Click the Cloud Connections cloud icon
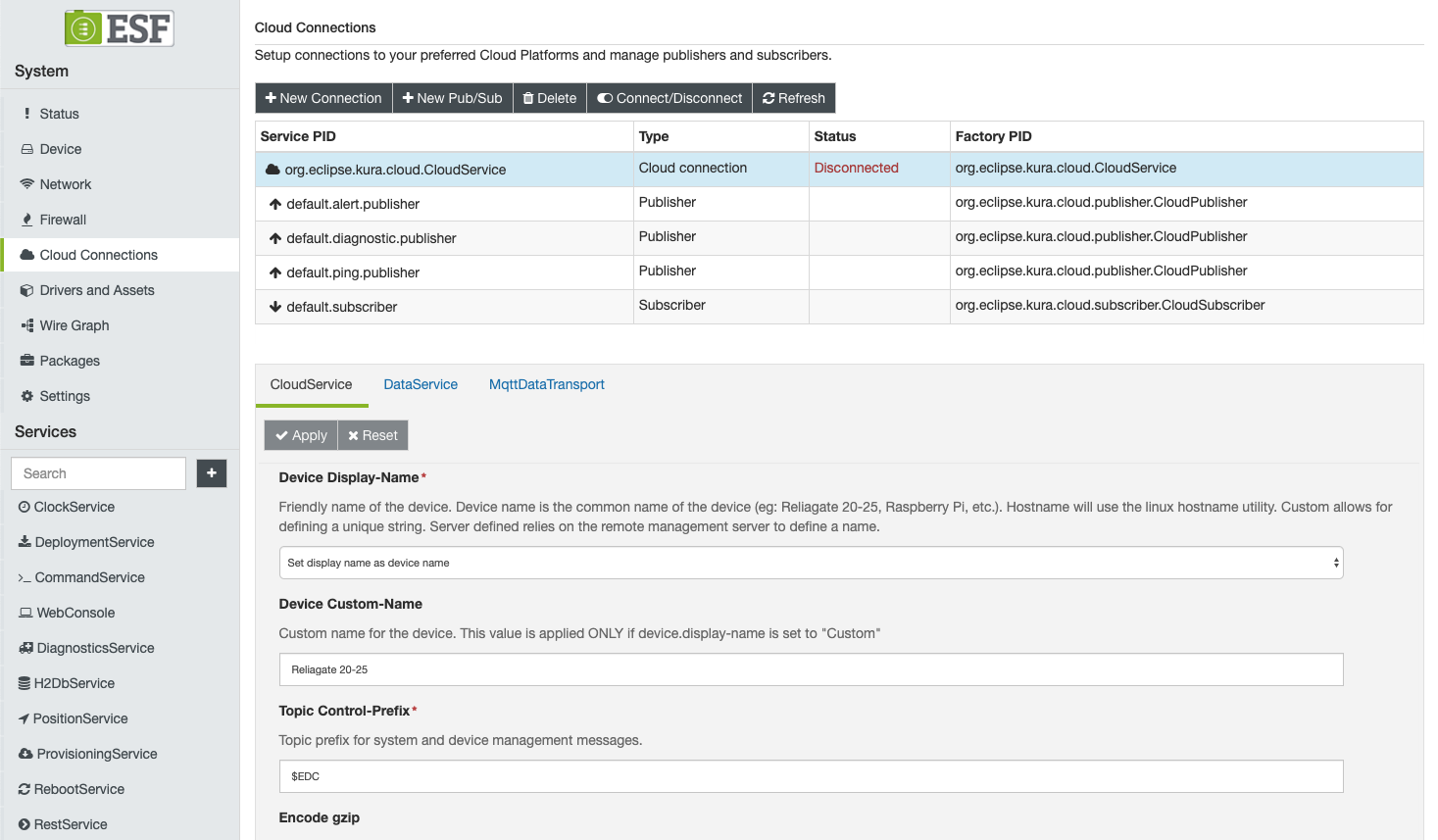1438x840 pixels. click(27, 255)
